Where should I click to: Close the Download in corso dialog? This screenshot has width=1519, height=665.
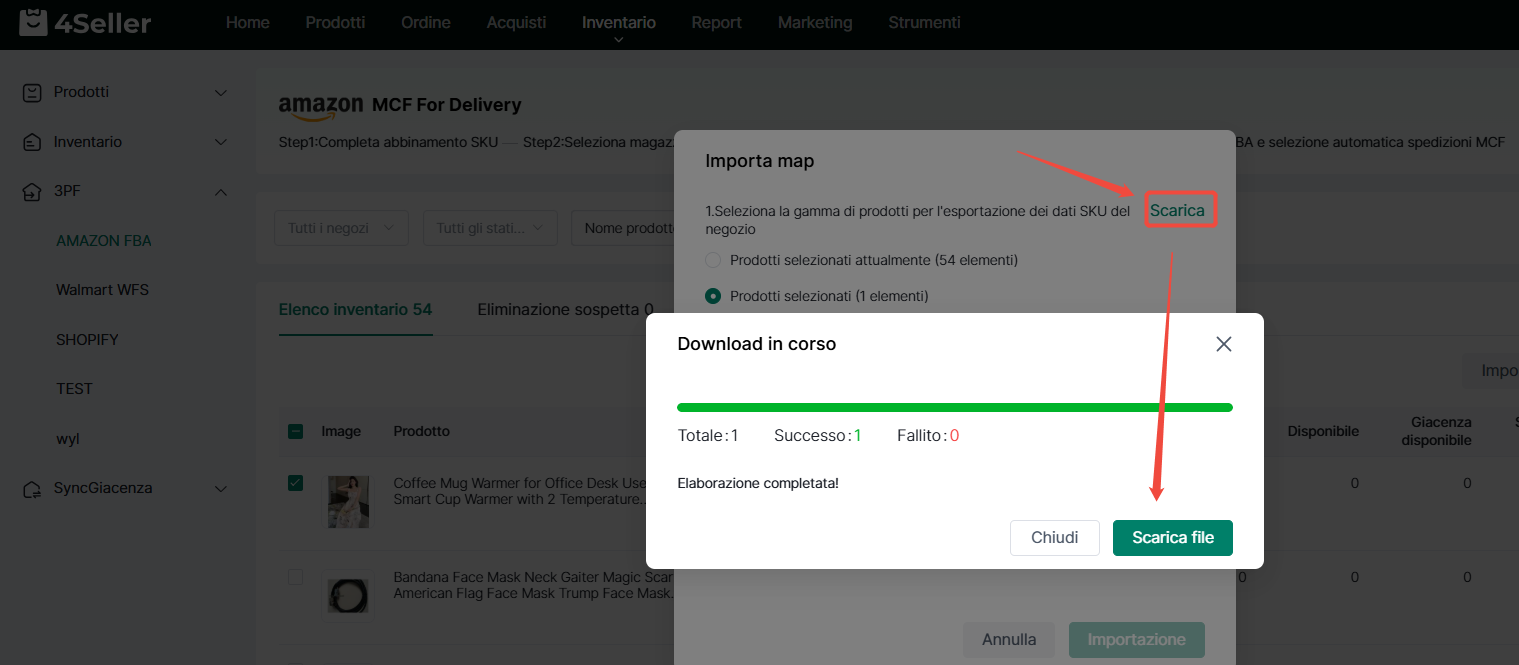click(x=1223, y=344)
